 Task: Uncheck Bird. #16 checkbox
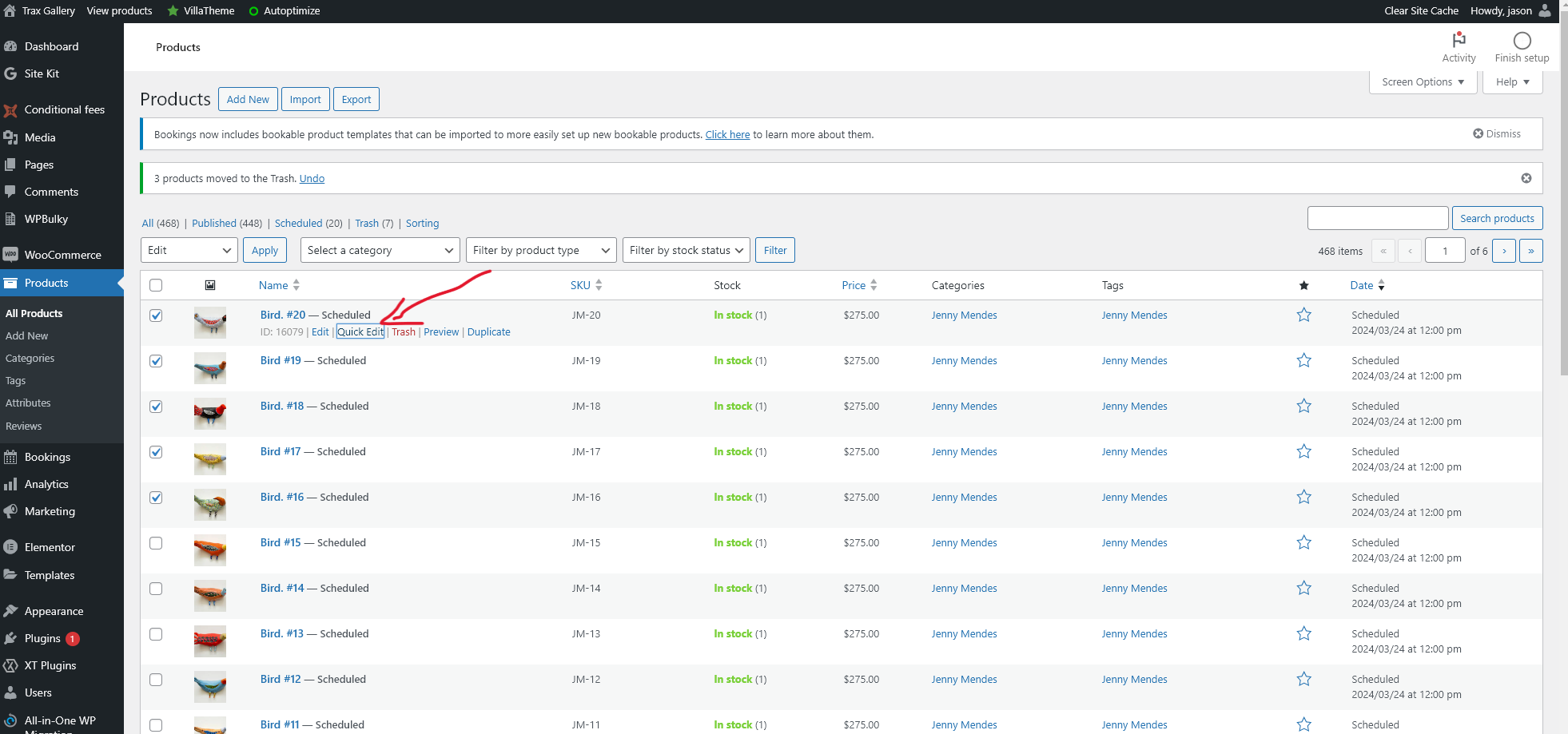tap(156, 498)
